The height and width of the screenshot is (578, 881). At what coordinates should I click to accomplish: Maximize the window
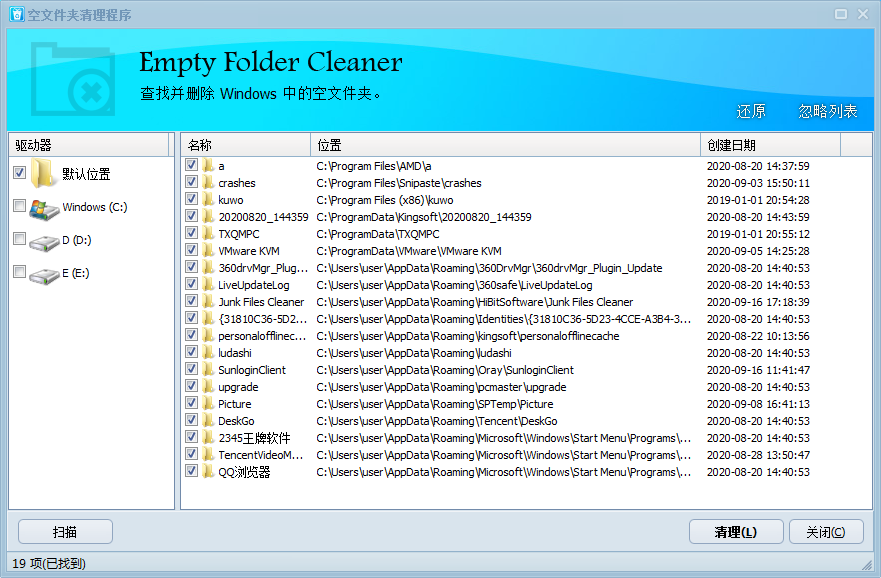click(841, 14)
